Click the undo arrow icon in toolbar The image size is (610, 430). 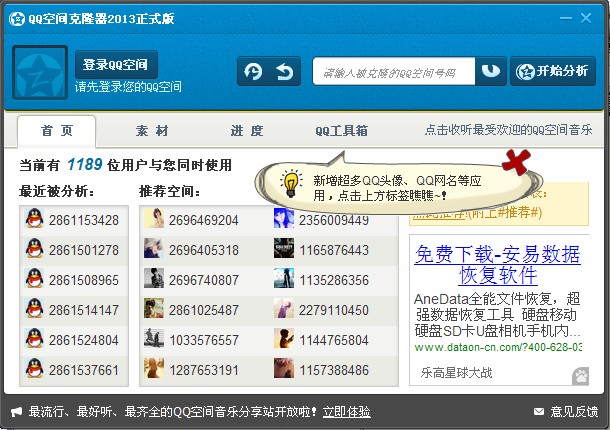click(285, 72)
